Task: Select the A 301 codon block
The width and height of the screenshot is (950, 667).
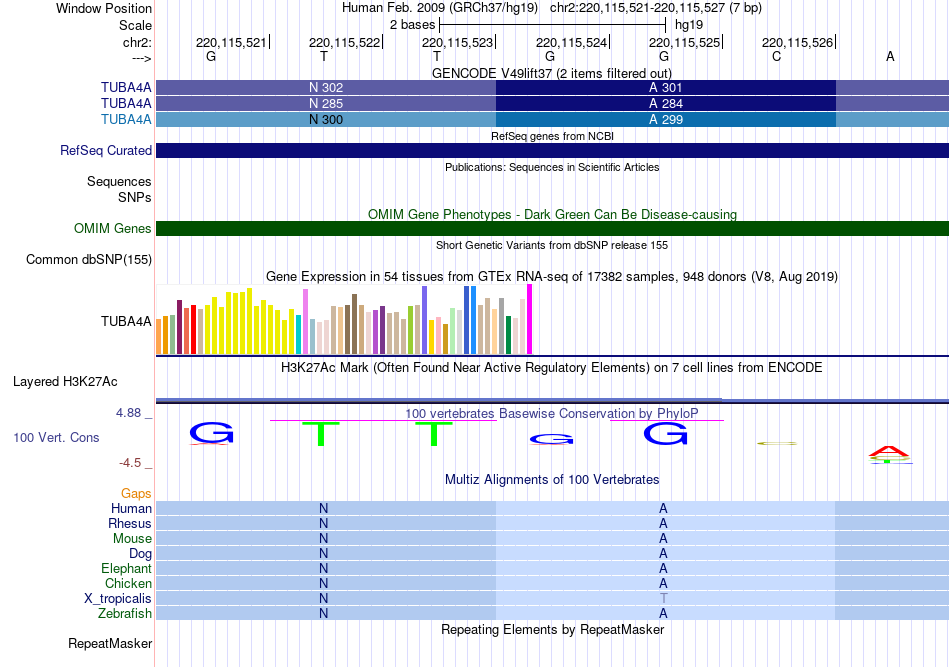Action: click(666, 87)
